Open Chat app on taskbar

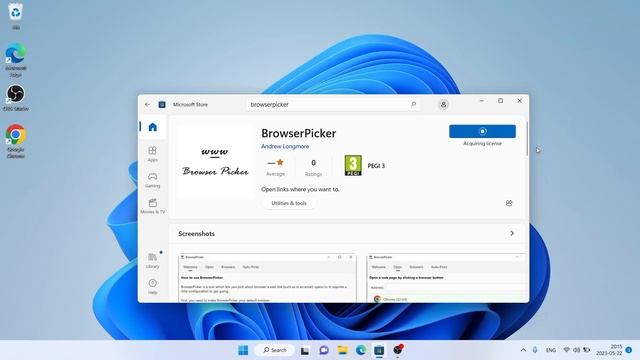point(324,350)
